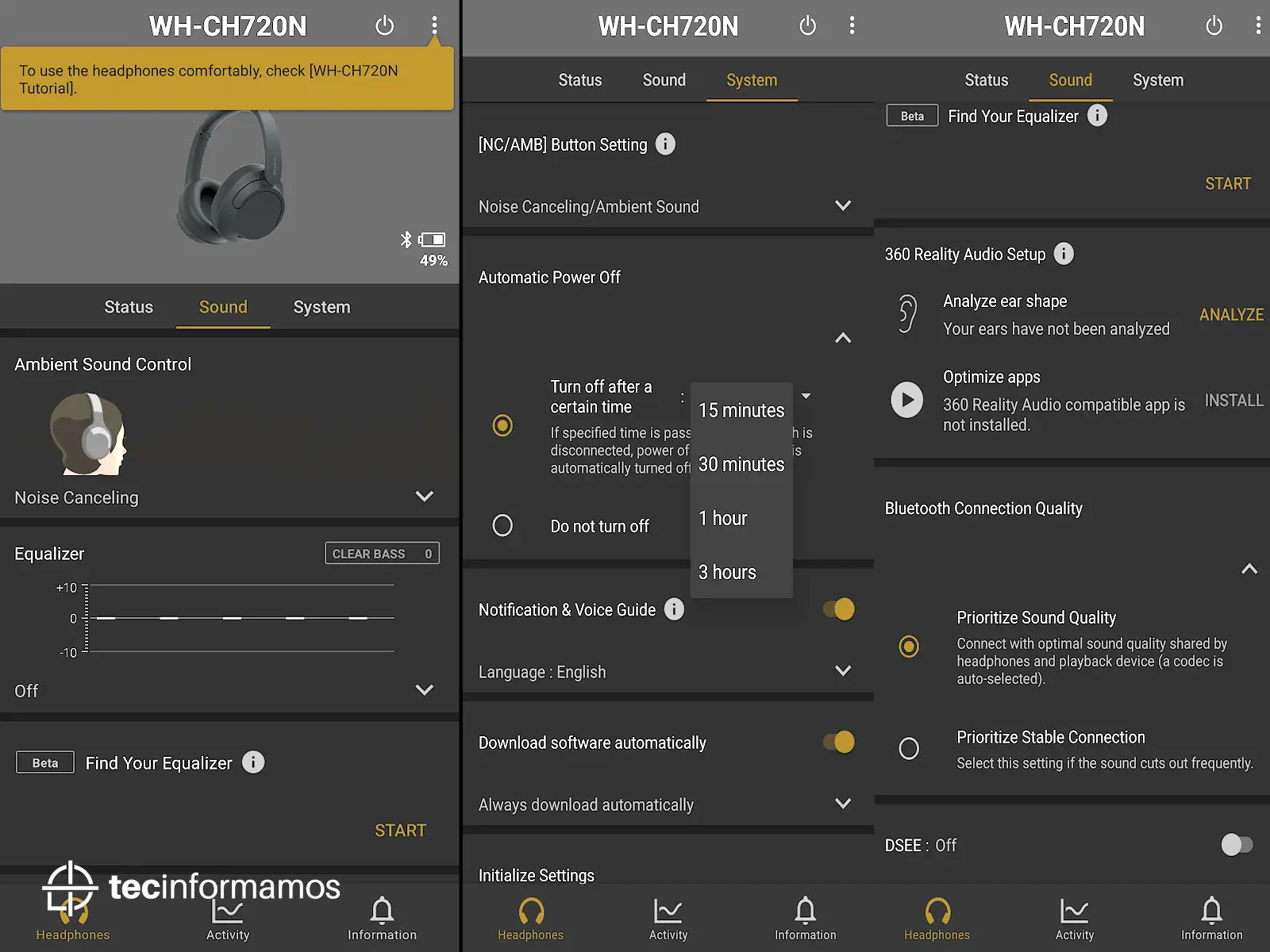Tap the ear shape analysis icon
This screenshot has height=952, width=1270.
[x=907, y=314]
